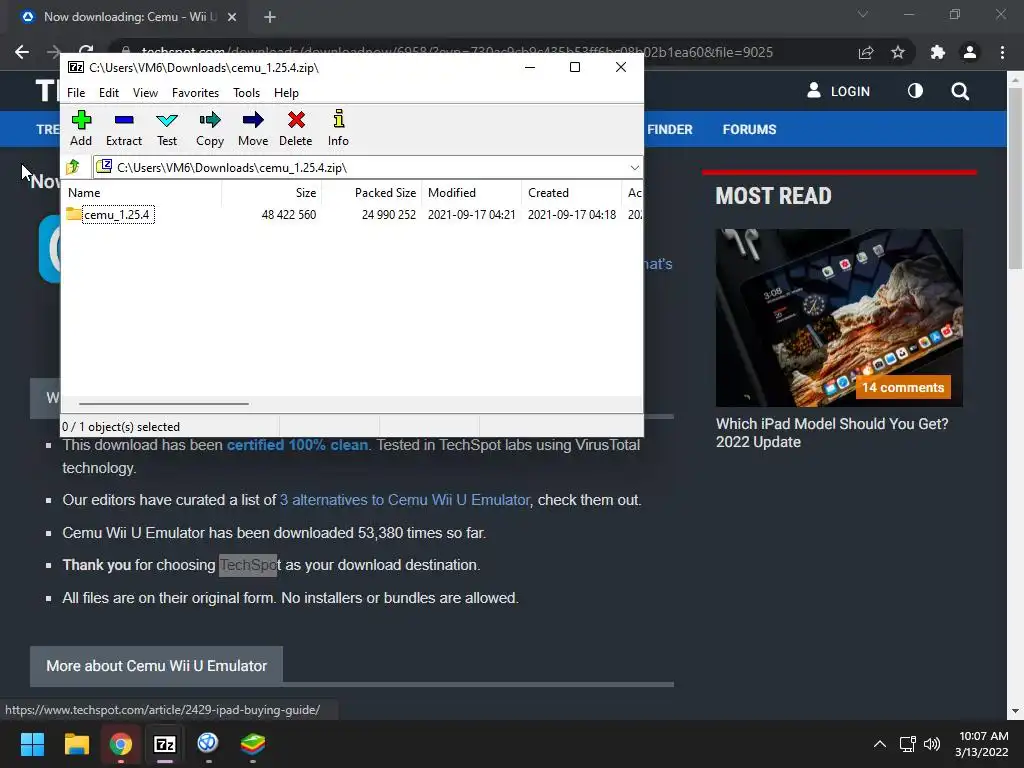The height and width of the screenshot is (768, 1024).
Task: Click the Add button in 7-Zip toolbar
Action: 81,129
